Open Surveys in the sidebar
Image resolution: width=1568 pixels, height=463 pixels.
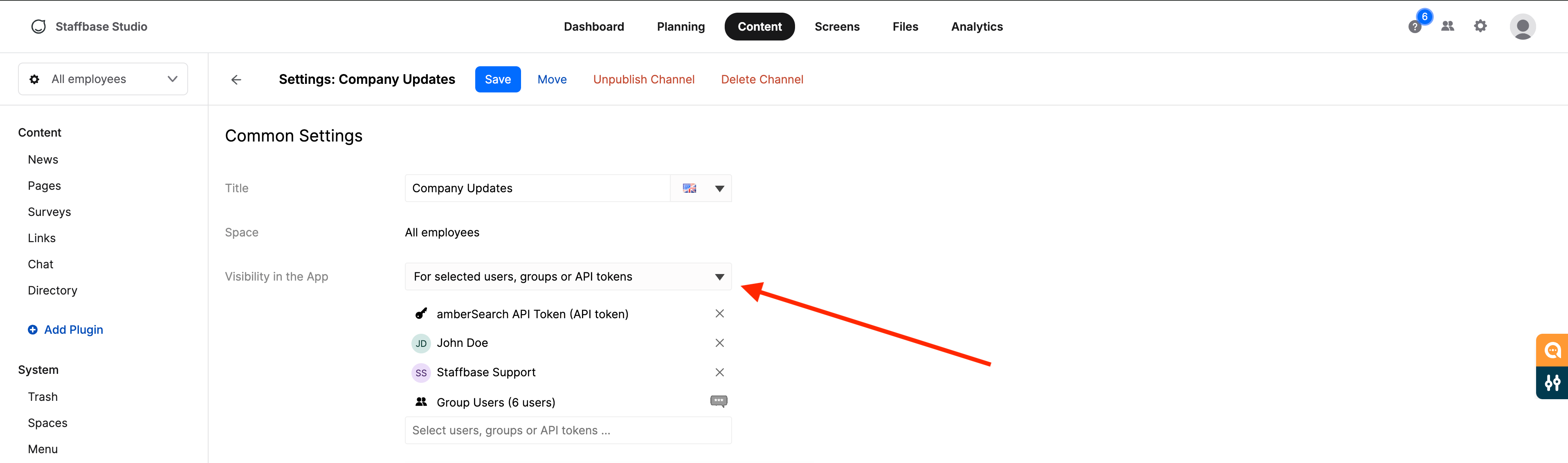click(49, 212)
